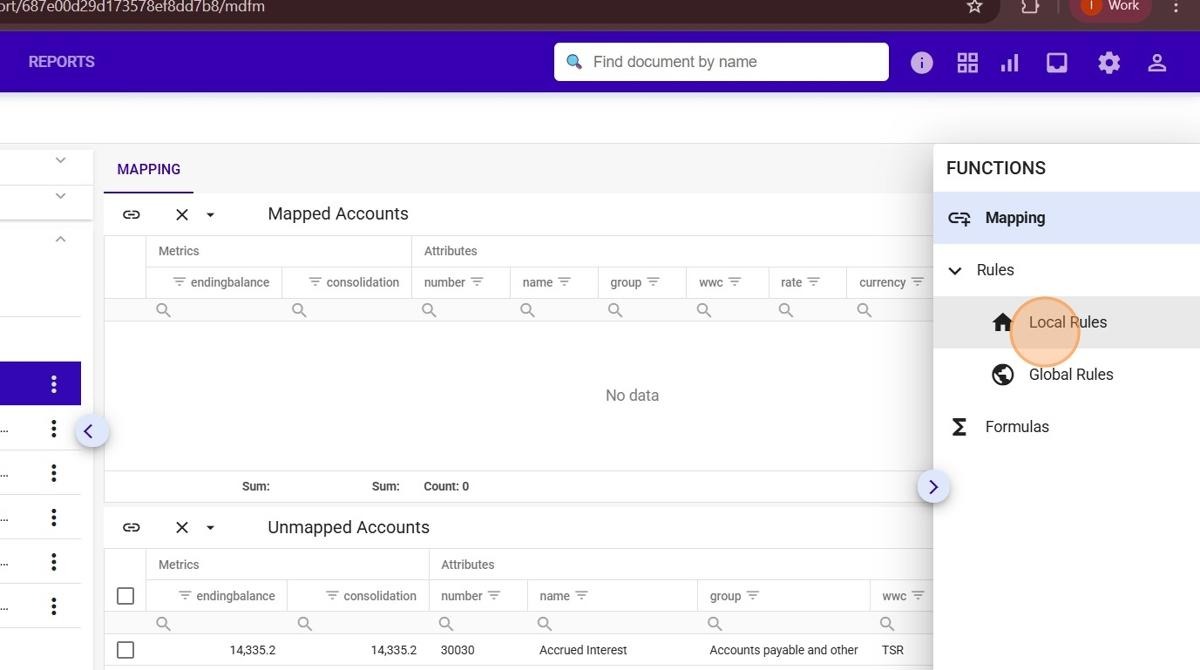
Task: Click the Global Rules globe icon
Action: point(1002,375)
